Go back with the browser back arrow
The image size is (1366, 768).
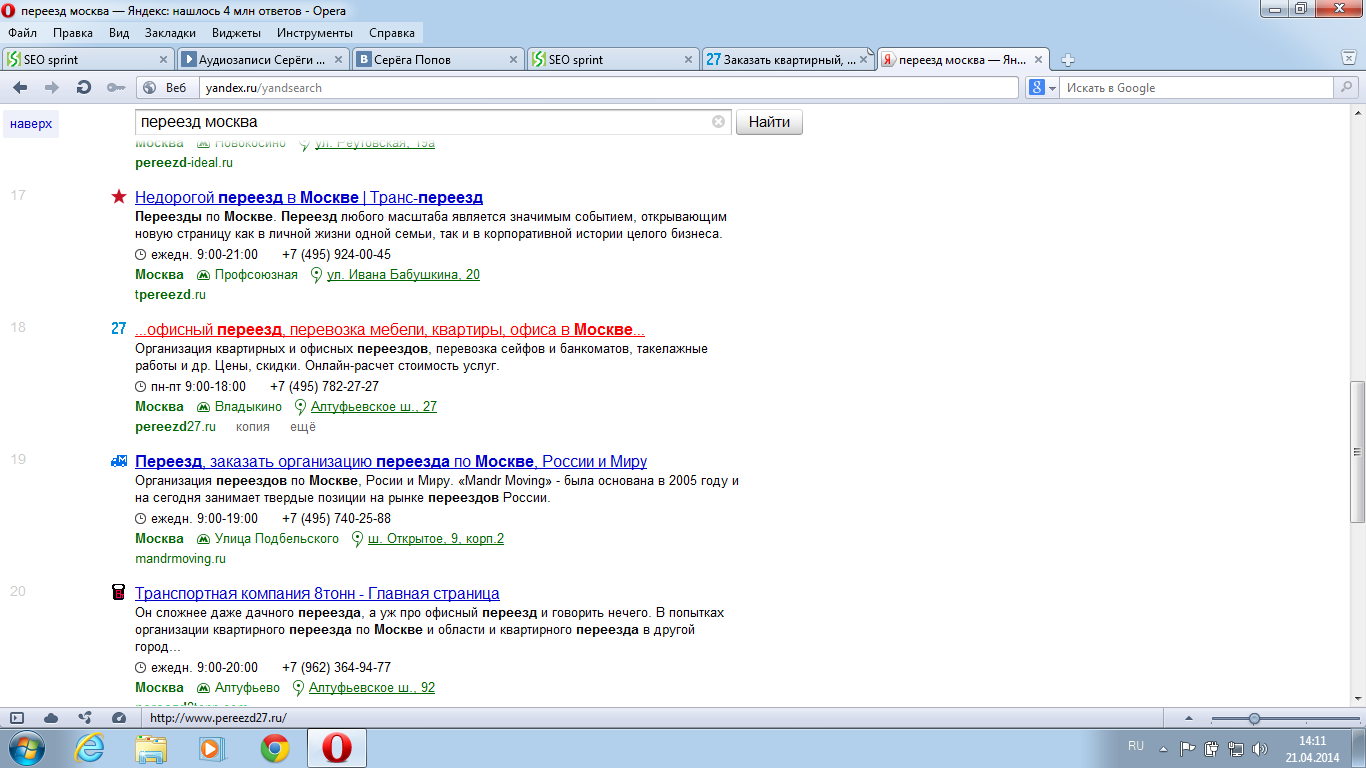(20, 88)
